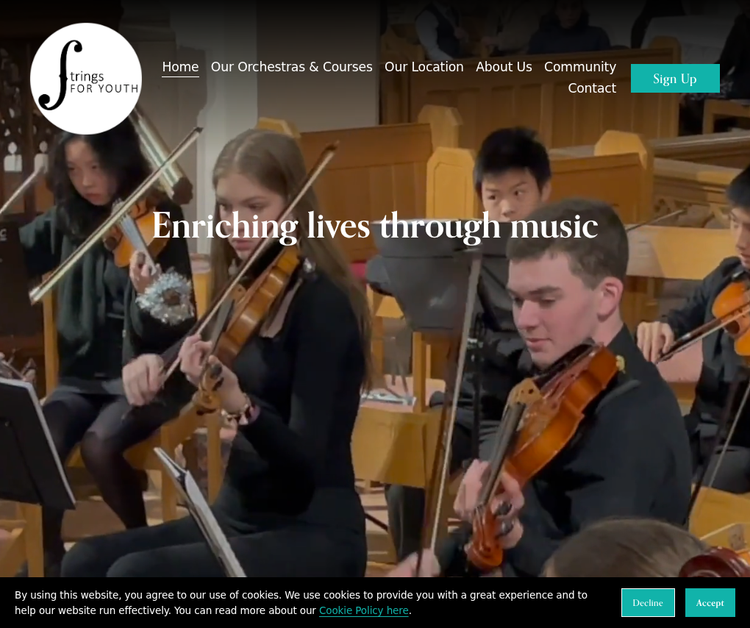Open the Cookie Policy here link
Image resolution: width=750 pixels, height=628 pixels.
click(x=364, y=611)
